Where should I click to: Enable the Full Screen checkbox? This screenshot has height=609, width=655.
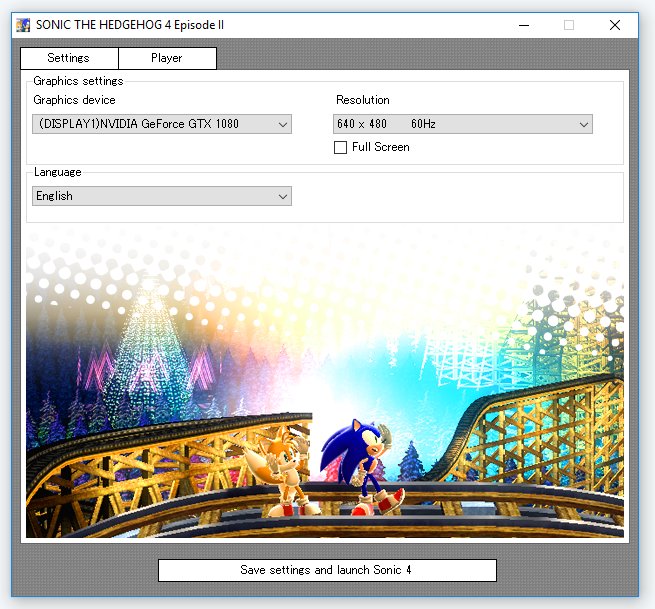[340, 147]
